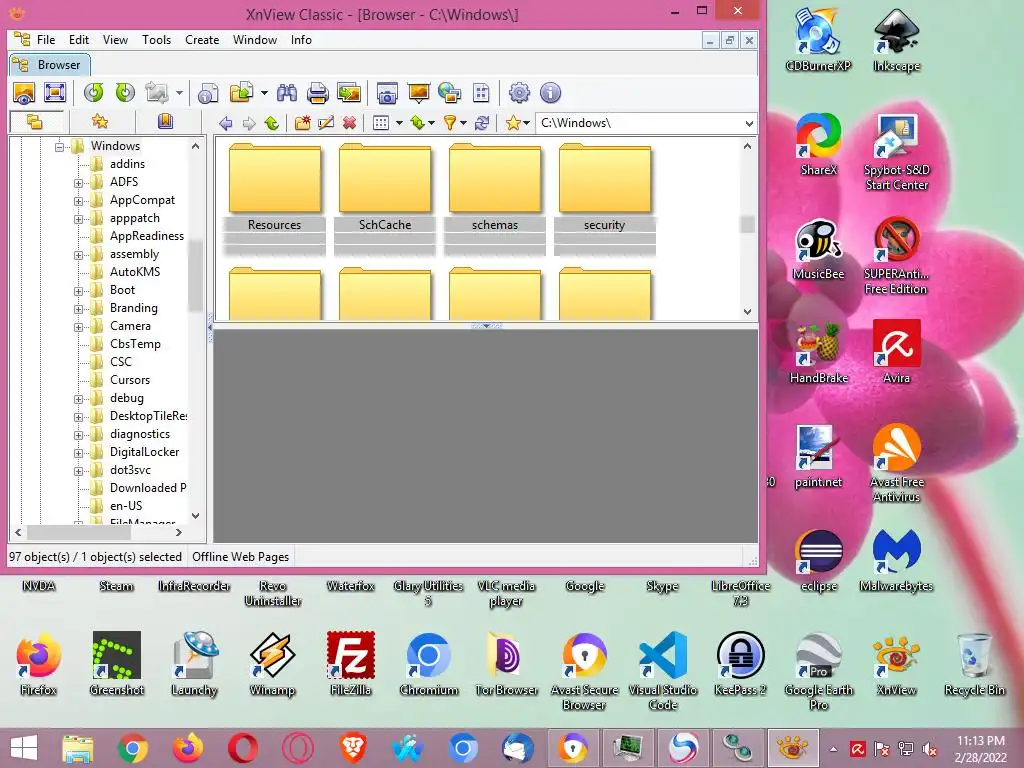The height and width of the screenshot is (768, 1024).
Task: Open the View as dropdown arrow
Action: pyautogui.click(x=399, y=123)
